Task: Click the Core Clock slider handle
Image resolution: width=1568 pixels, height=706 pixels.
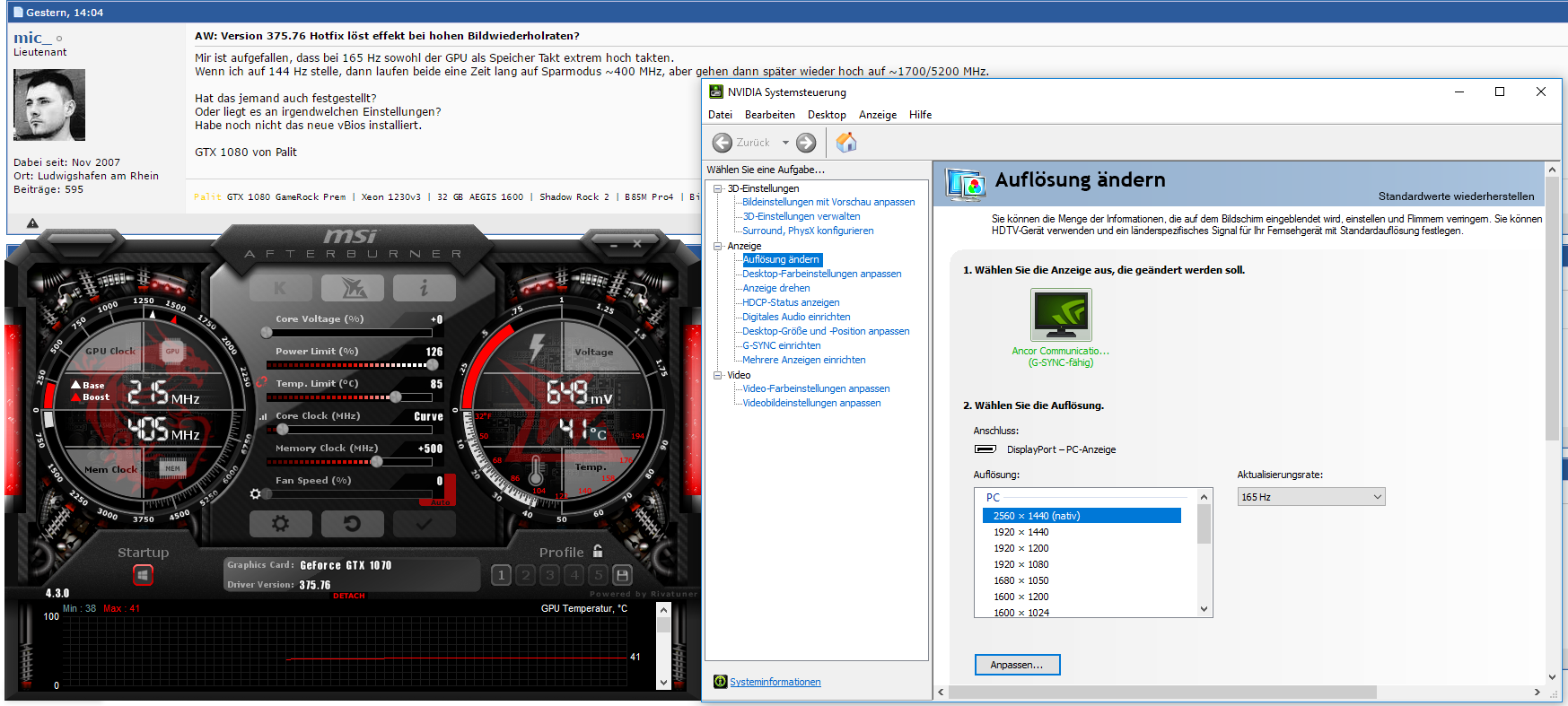Action: 282,429
